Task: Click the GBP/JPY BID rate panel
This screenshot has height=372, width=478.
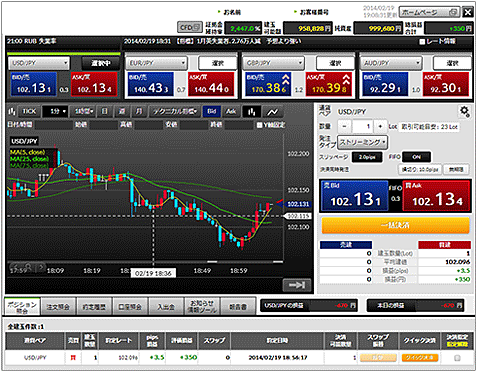Action: click(268, 84)
